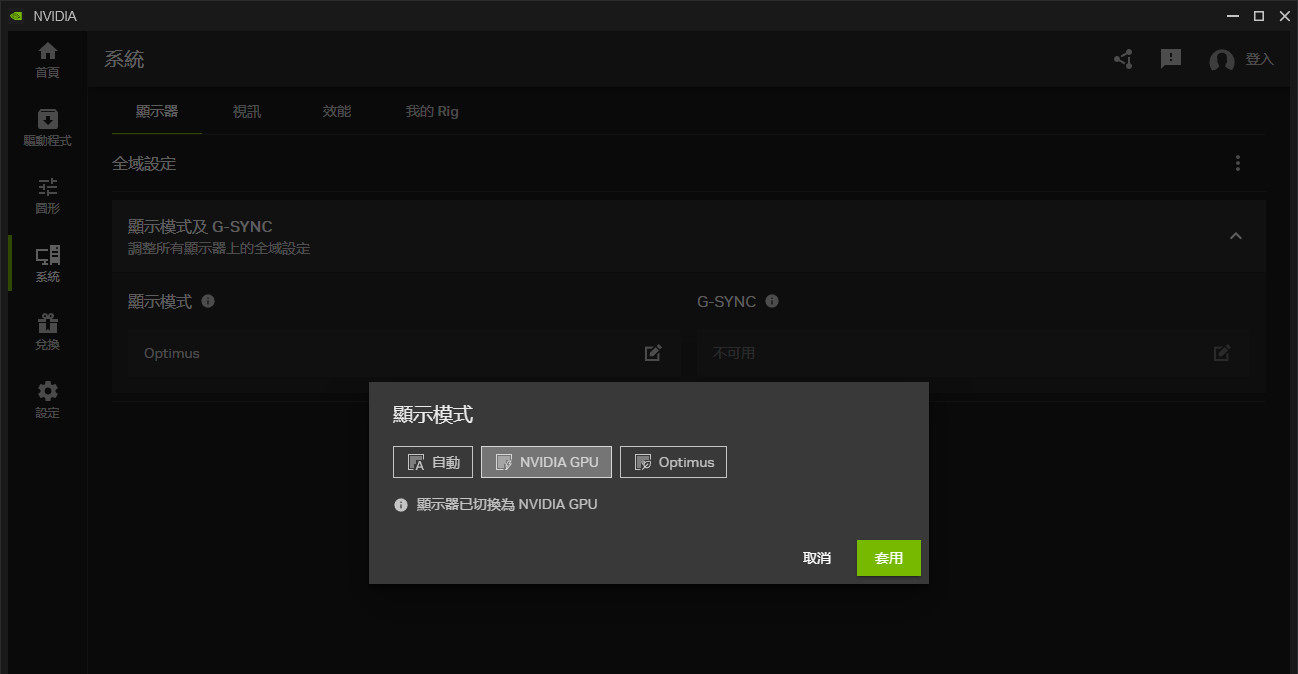1298x674 pixels.
Task: Minimize the NVIDIA window
Action: click(1234, 16)
